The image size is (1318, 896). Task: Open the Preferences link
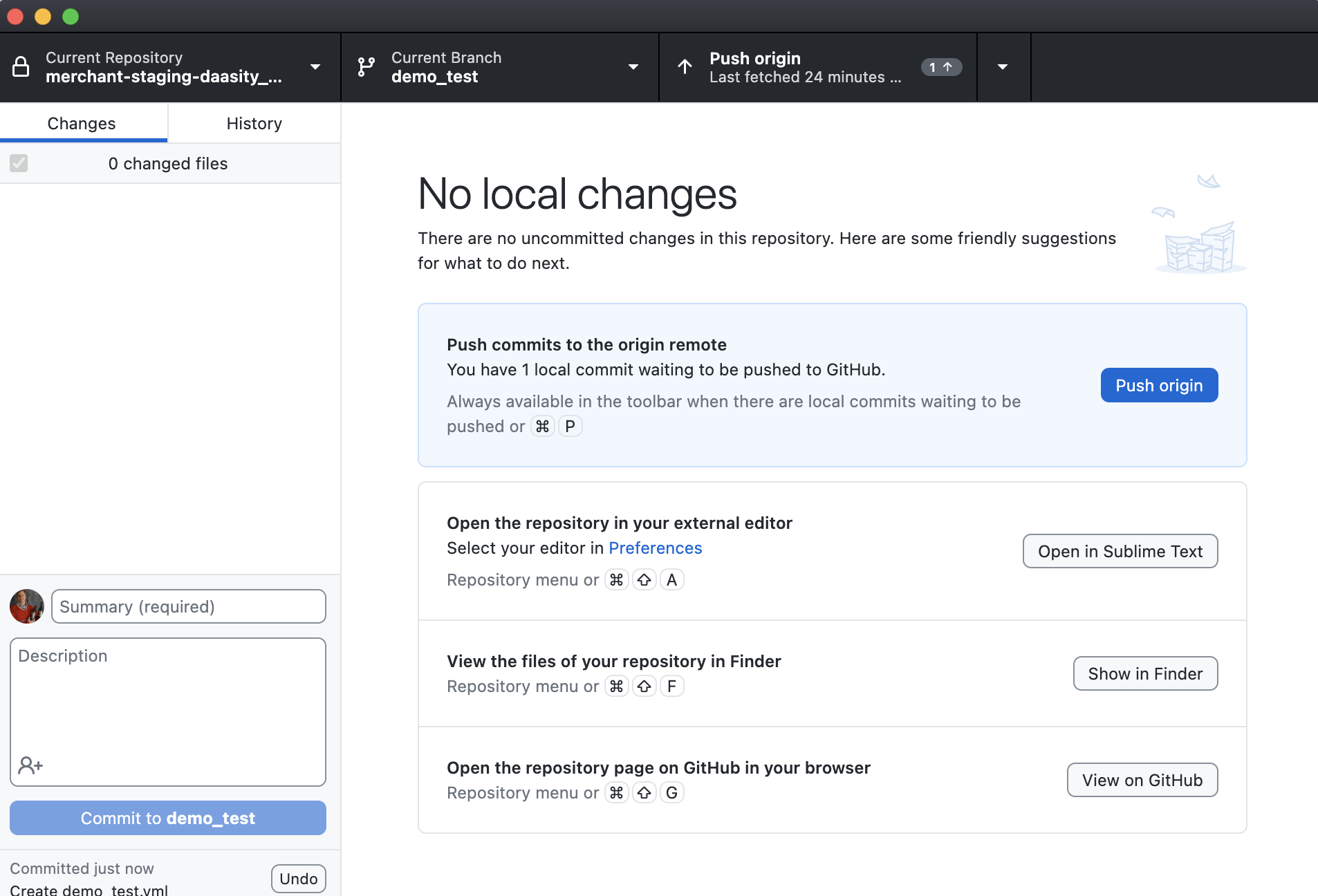point(655,548)
